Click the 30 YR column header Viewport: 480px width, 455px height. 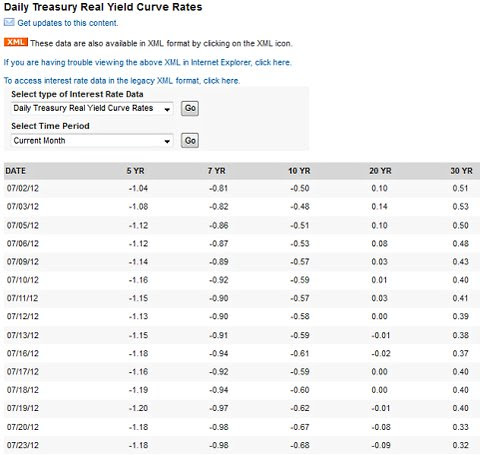coord(461,171)
